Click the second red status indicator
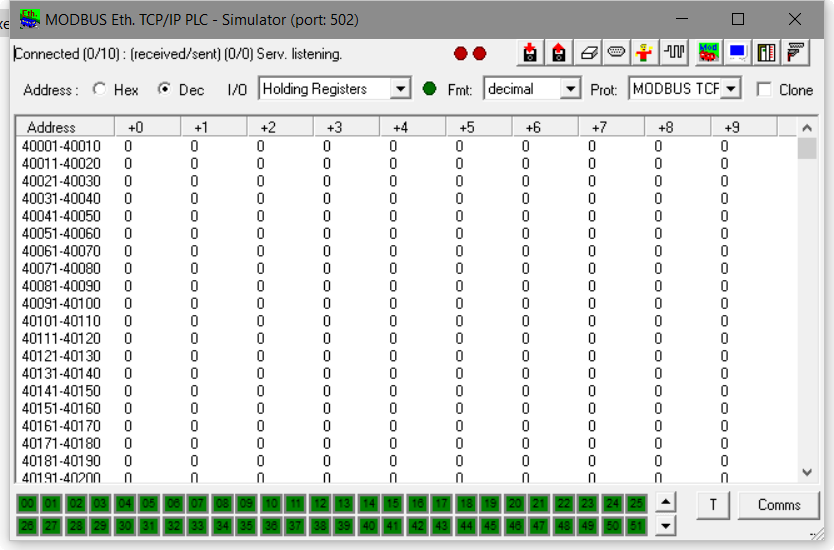This screenshot has height=550, width=834. (x=479, y=54)
